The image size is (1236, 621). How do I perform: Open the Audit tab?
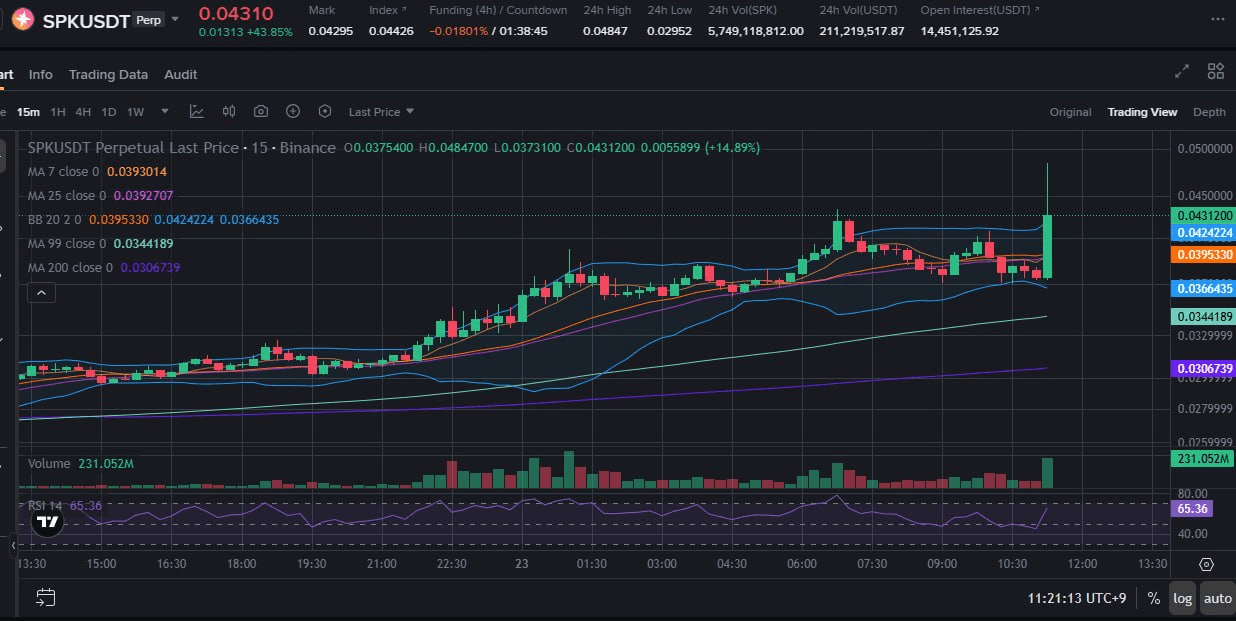(x=181, y=75)
